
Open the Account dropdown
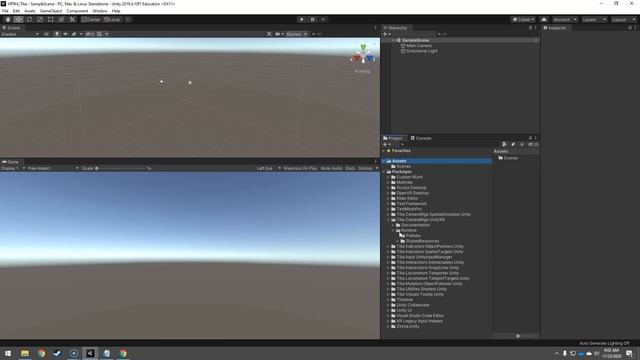pos(564,20)
